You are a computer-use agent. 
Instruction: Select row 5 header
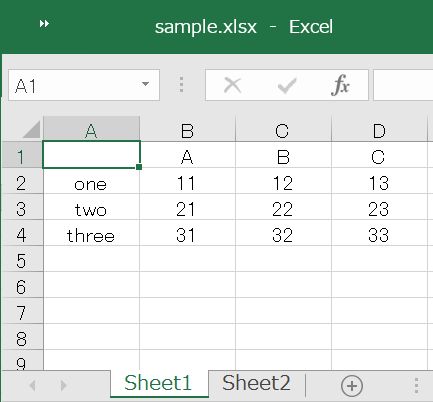[x=22, y=259]
